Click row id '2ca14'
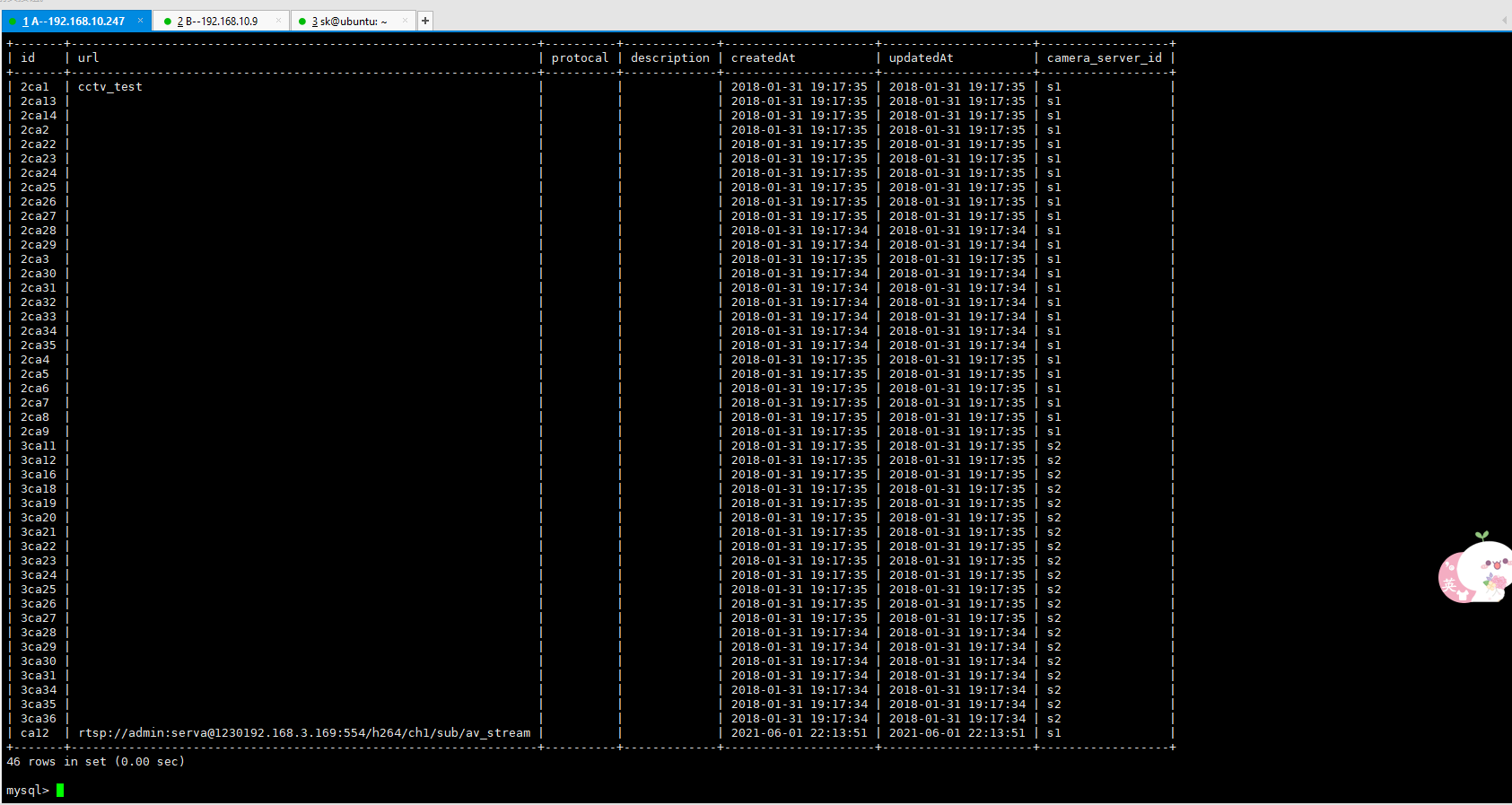This screenshot has width=1512, height=805. coord(39,116)
